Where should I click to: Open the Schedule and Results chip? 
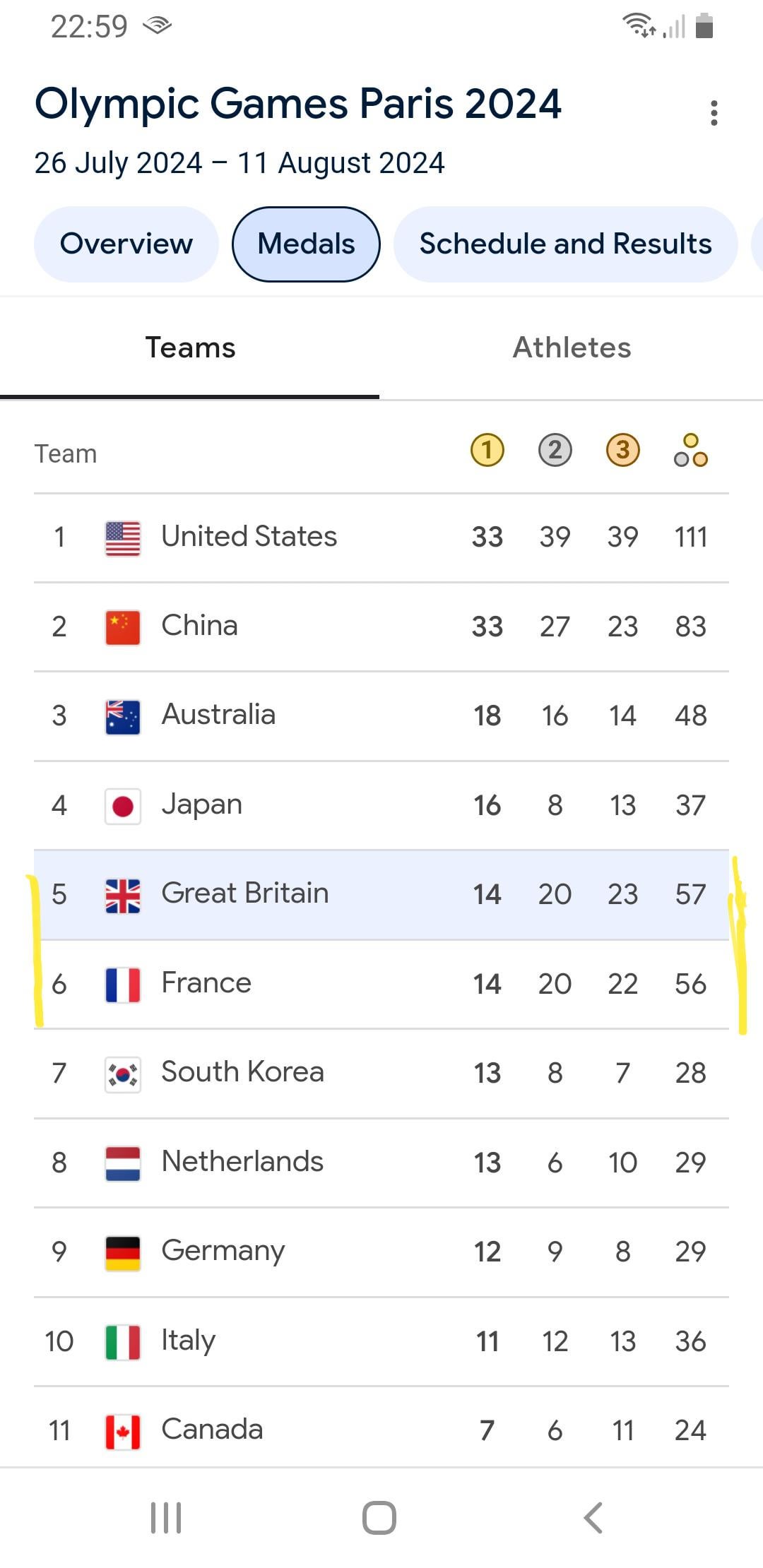pyautogui.click(x=565, y=244)
